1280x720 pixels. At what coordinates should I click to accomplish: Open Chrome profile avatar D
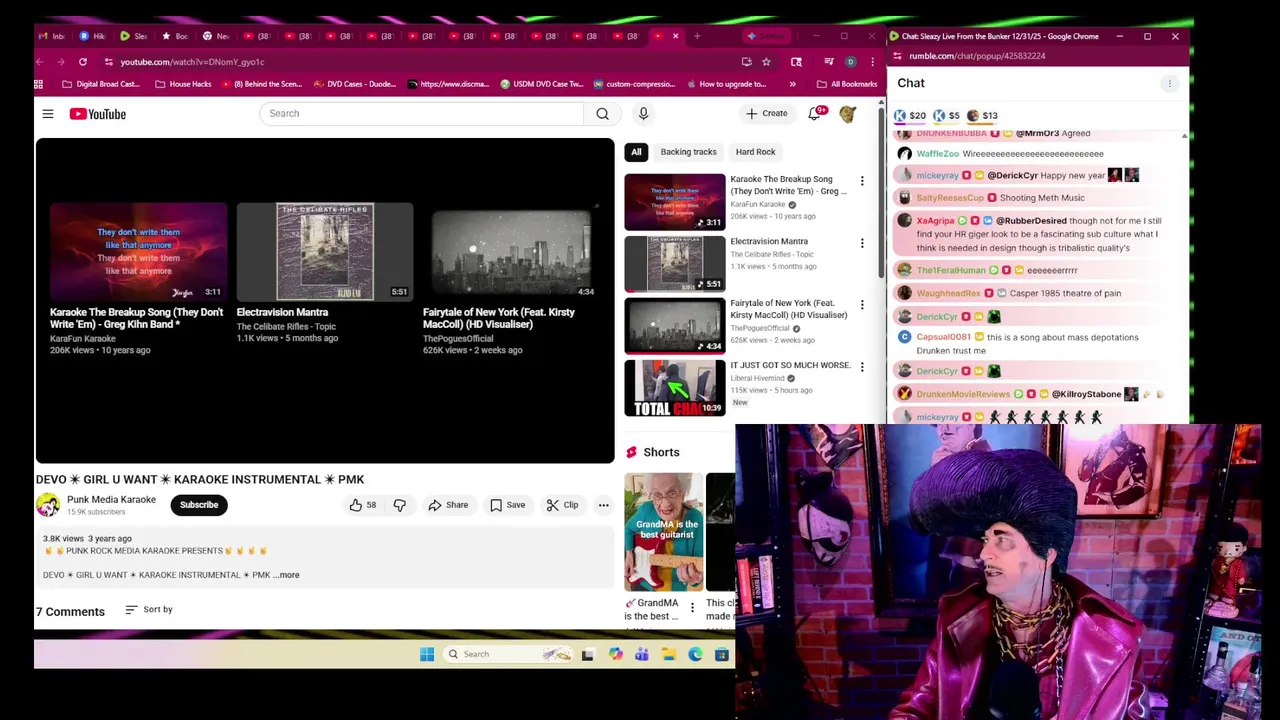850,62
